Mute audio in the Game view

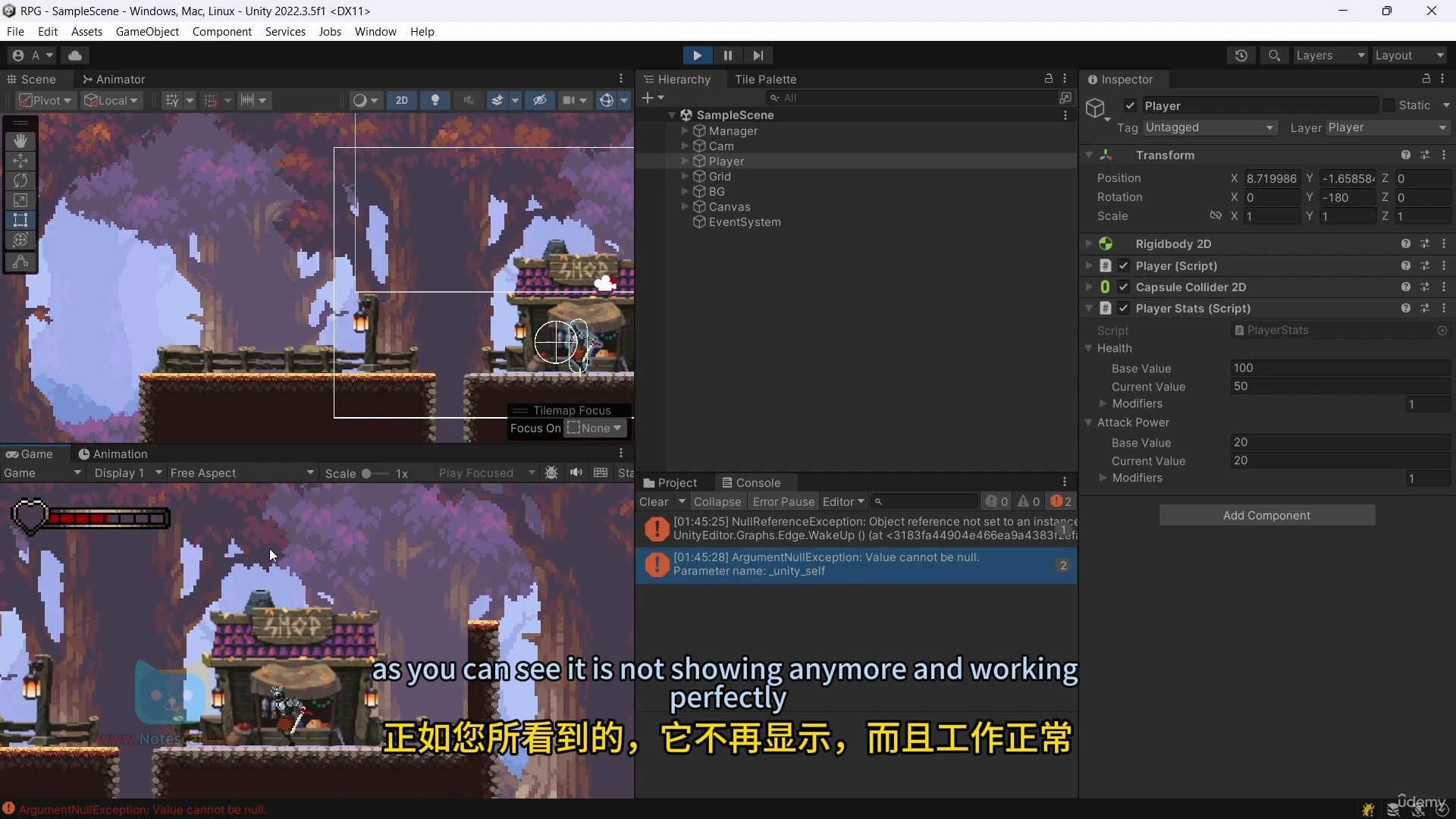click(x=576, y=472)
